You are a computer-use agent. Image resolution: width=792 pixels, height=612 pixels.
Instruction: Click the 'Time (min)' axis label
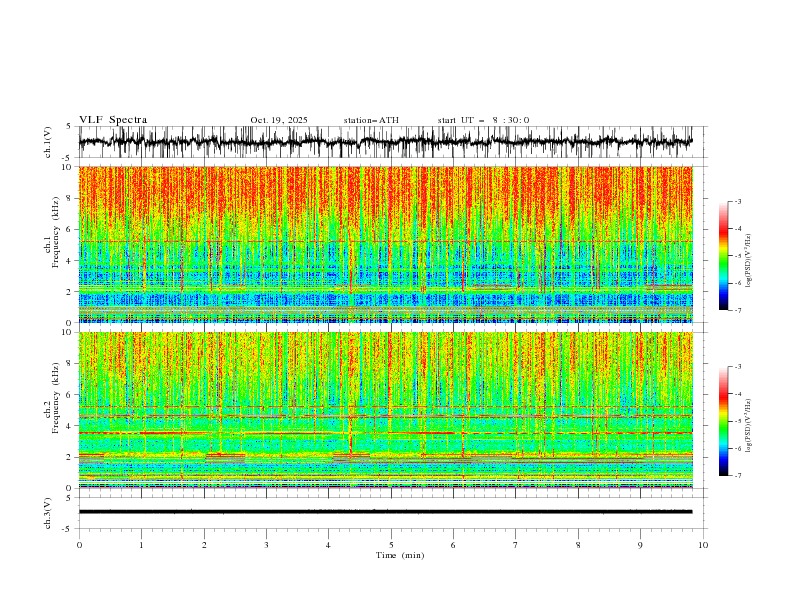[400, 555]
